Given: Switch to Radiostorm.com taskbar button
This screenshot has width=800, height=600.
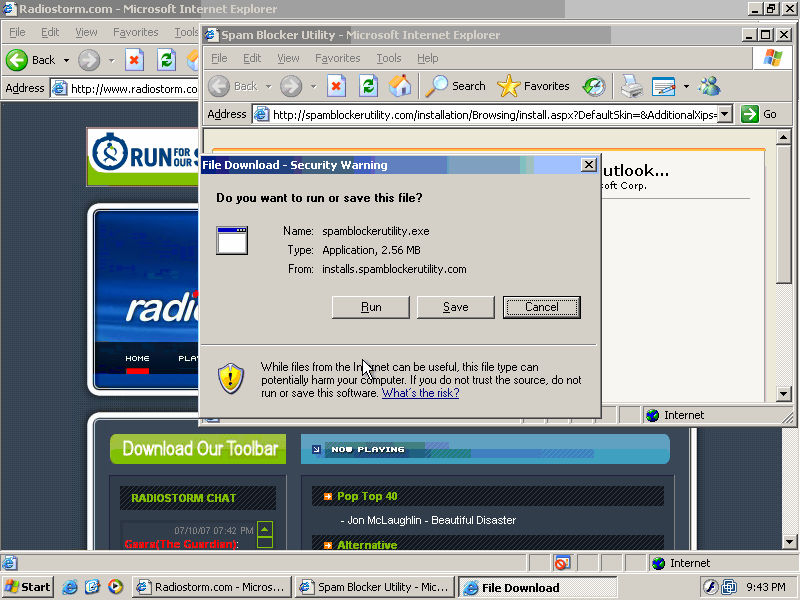Looking at the screenshot, I should click(x=212, y=587).
